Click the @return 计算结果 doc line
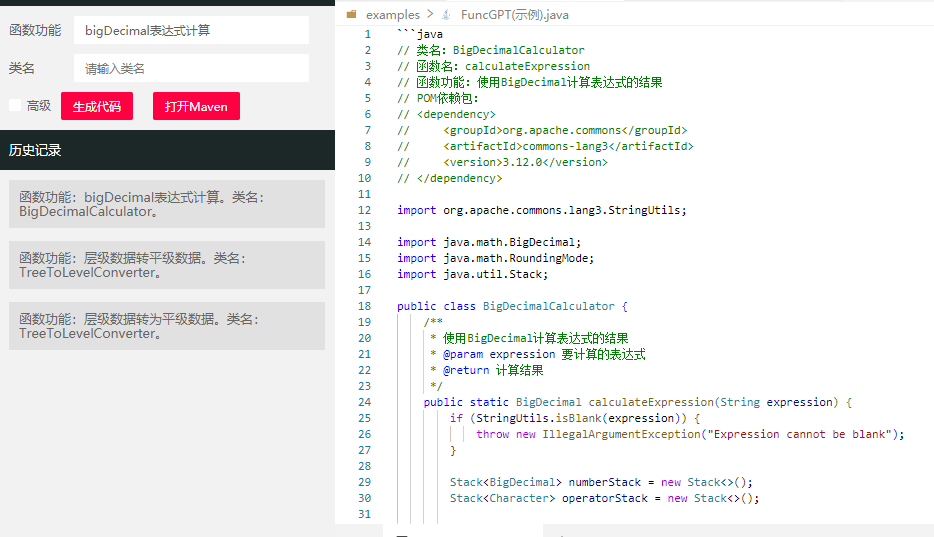934x537 pixels. pyautogui.click(x=487, y=370)
